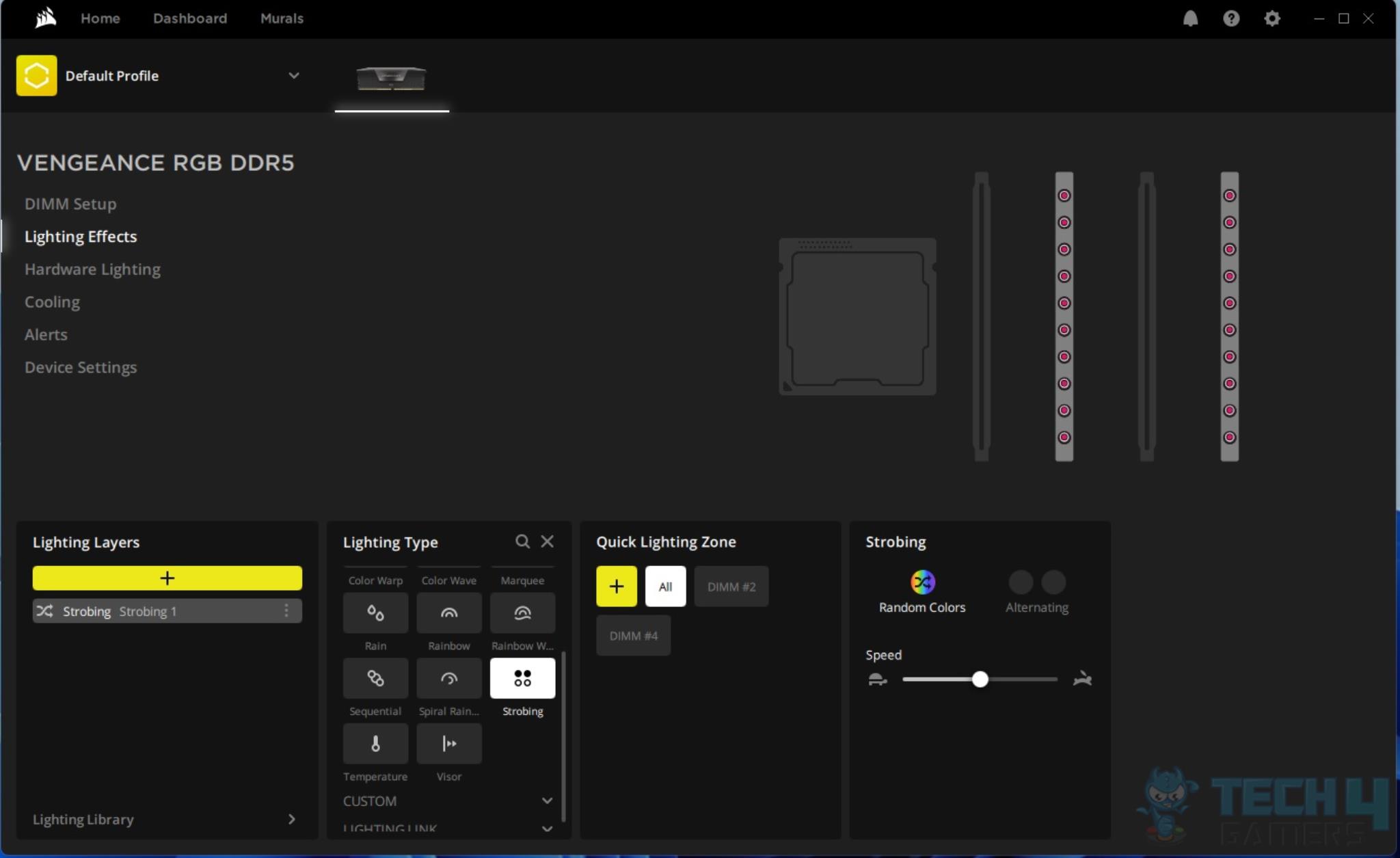Select the Spiral Rainbow effect icon
Viewport: 1400px width, 858px height.
[449, 678]
